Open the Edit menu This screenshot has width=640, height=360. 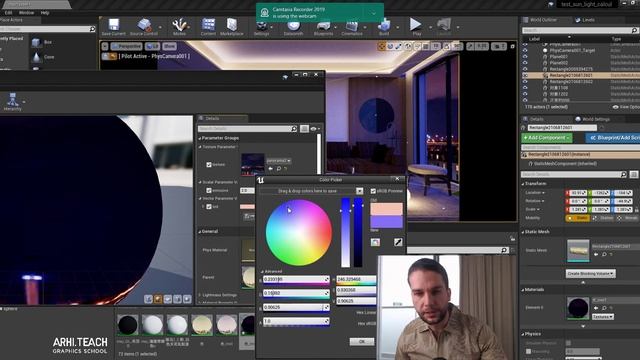[8, 13]
